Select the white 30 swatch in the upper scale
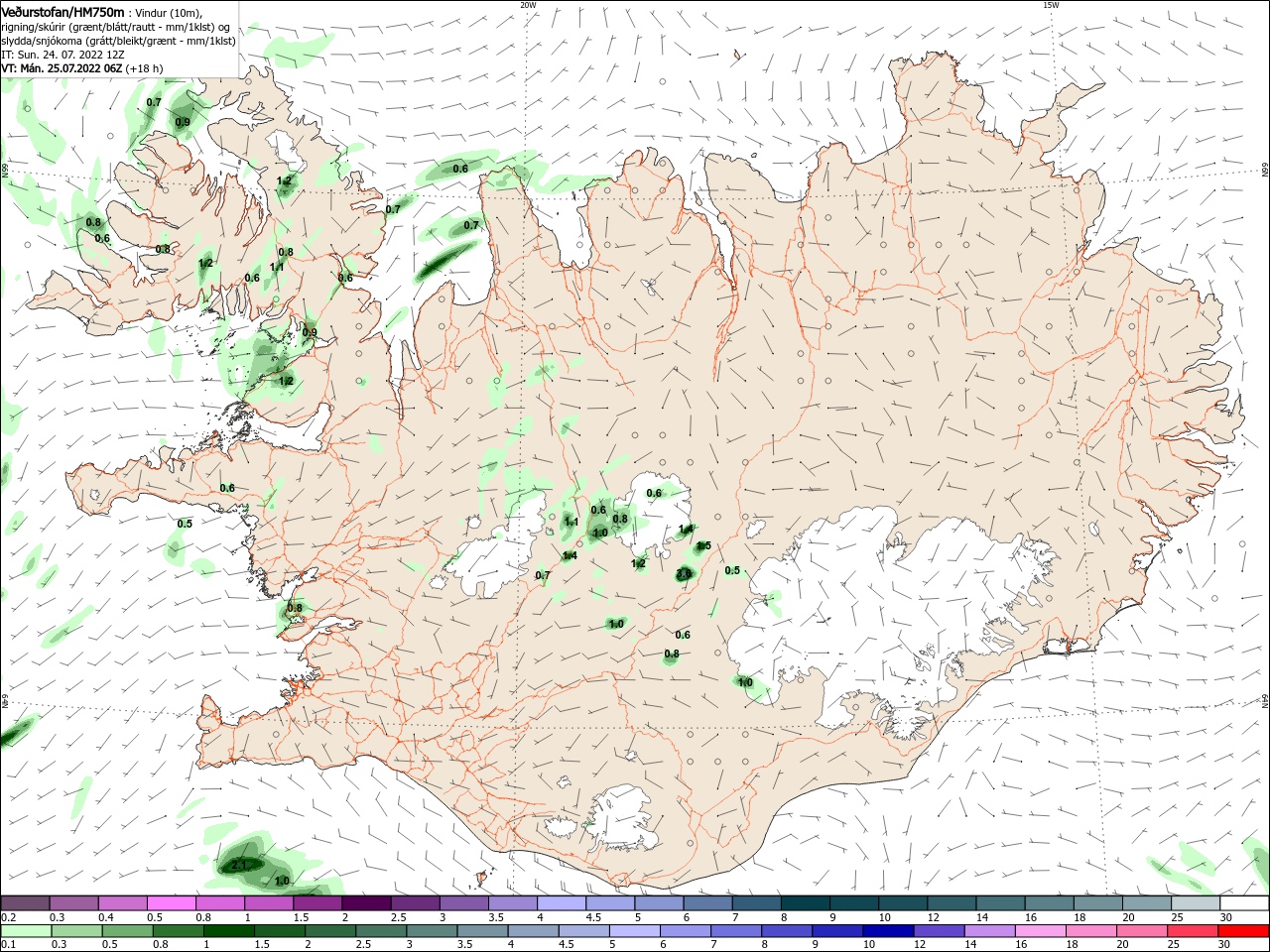 click(x=1244, y=902)
